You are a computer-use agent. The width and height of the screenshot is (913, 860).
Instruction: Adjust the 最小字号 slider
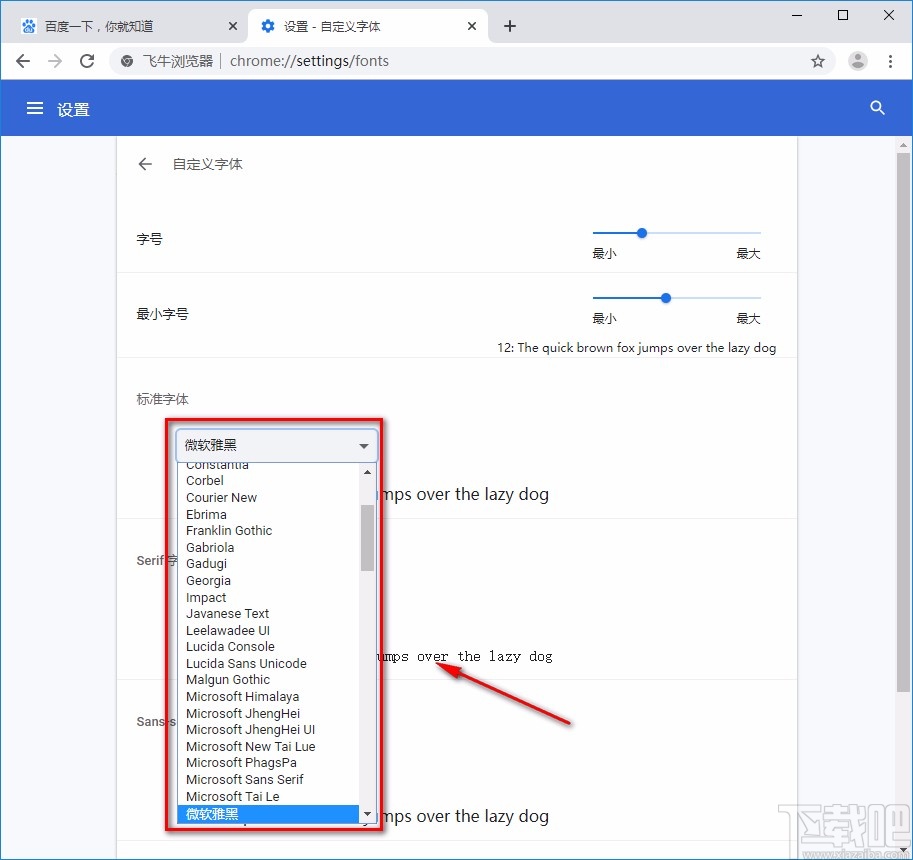coord(665,298)
